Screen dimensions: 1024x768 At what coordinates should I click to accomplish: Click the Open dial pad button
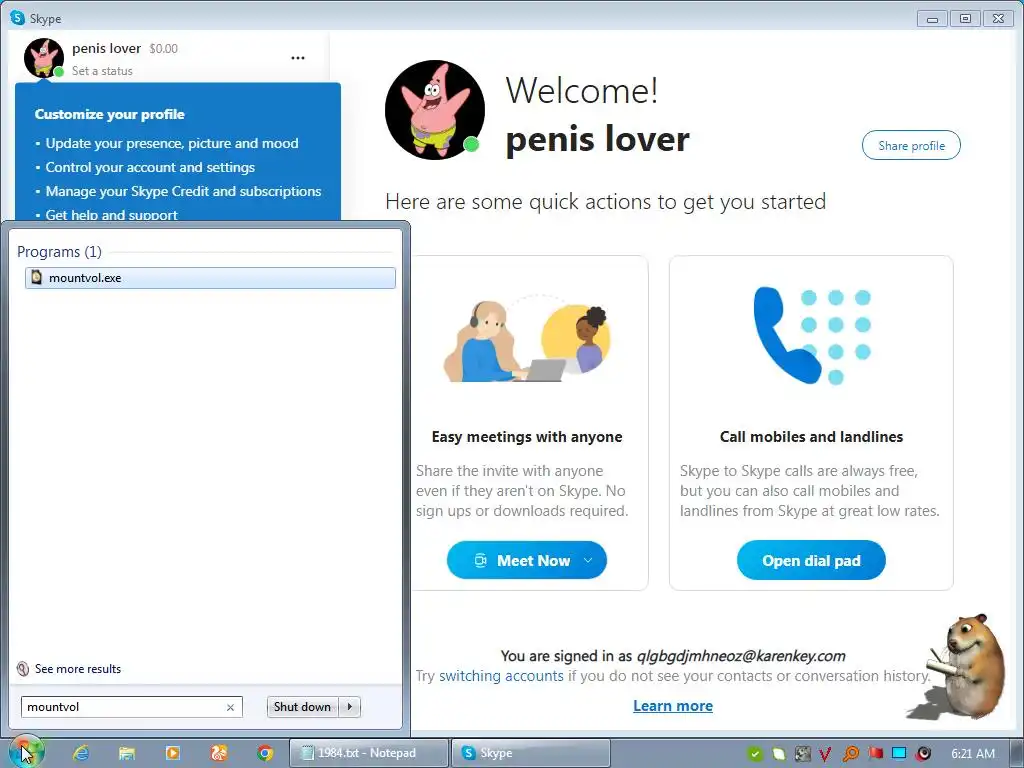pyautogui.click(x=811, y=560)
